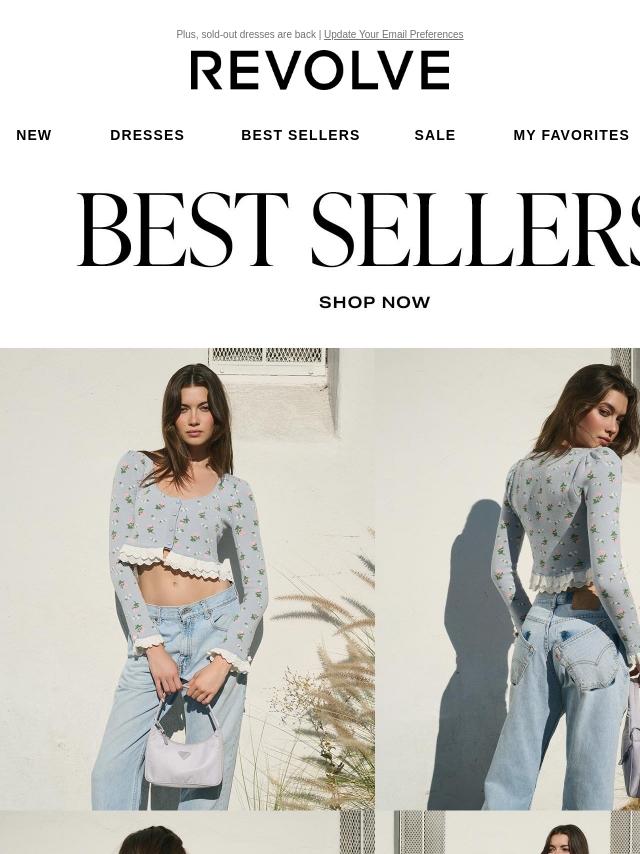Click the partially visible bottom-left photo

[187, 832]
